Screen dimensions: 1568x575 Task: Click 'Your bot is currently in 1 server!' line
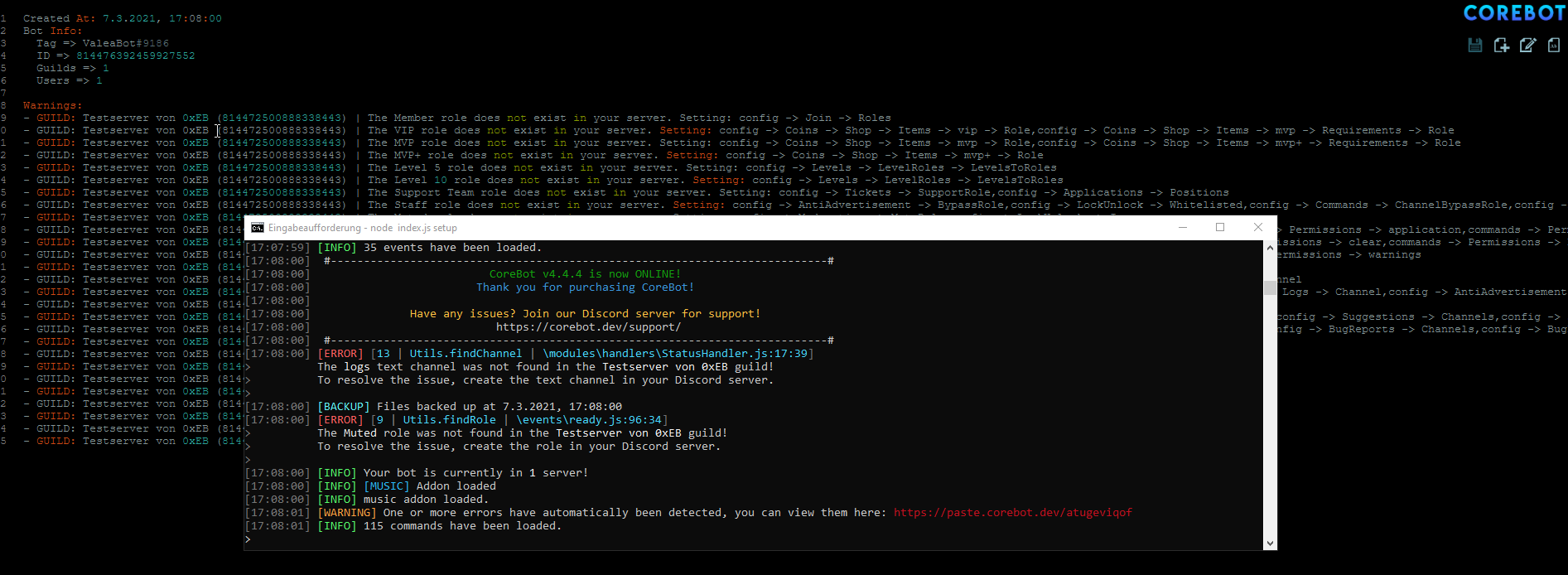[x=417, y=473]
